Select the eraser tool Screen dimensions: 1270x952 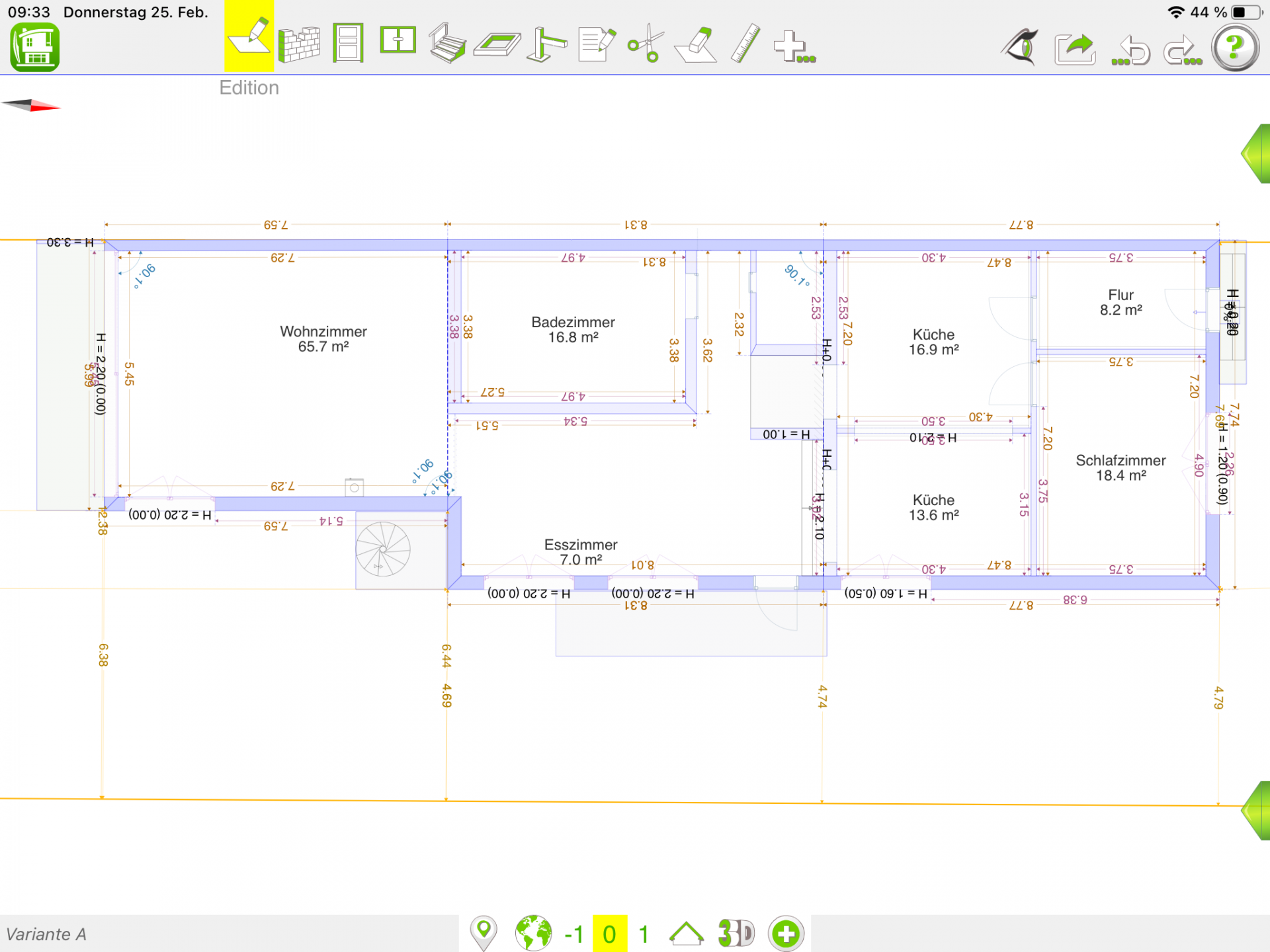[696, 45]
